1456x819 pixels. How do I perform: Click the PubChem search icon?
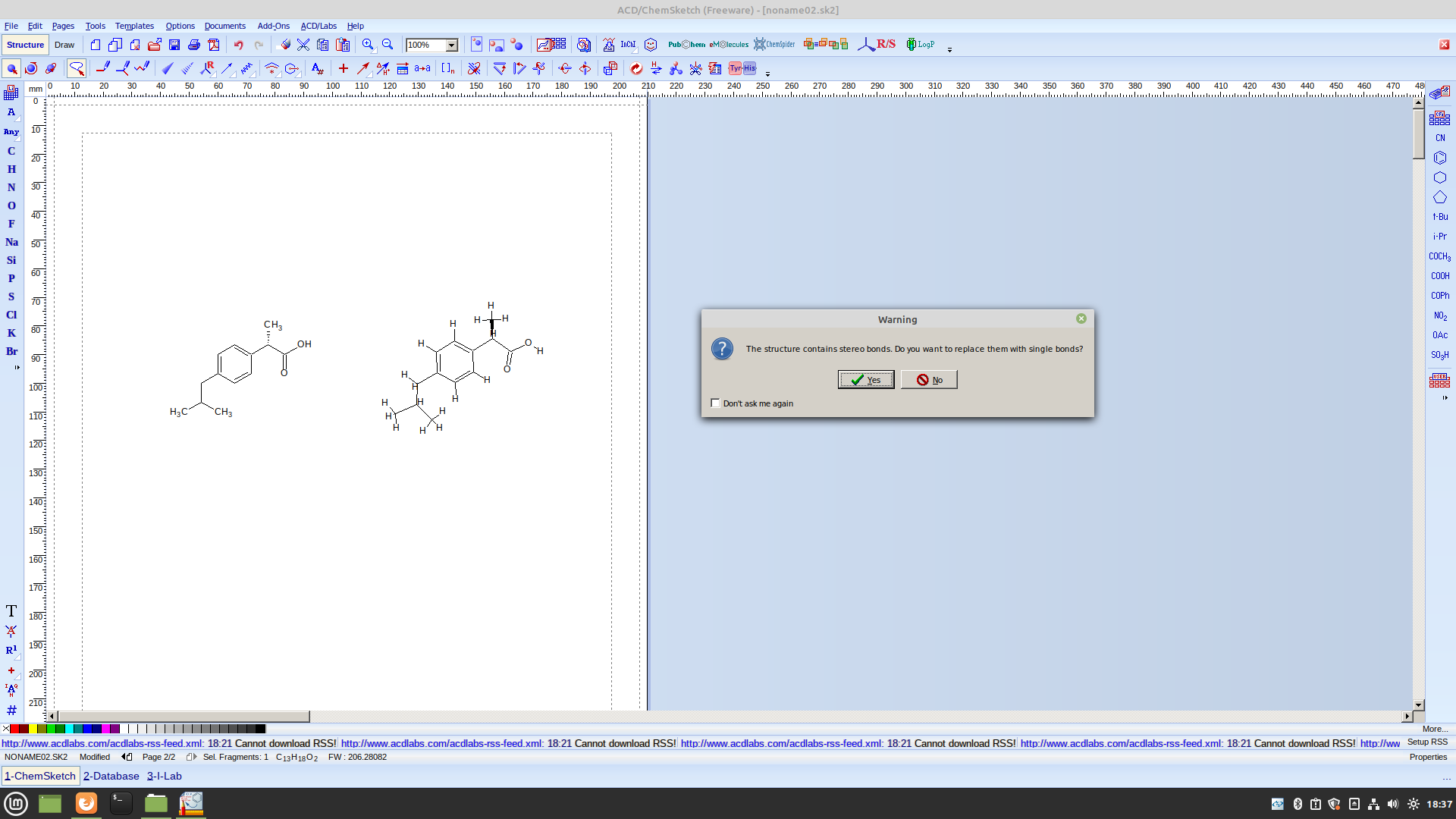pyautogui.click(x=686, y=45)
